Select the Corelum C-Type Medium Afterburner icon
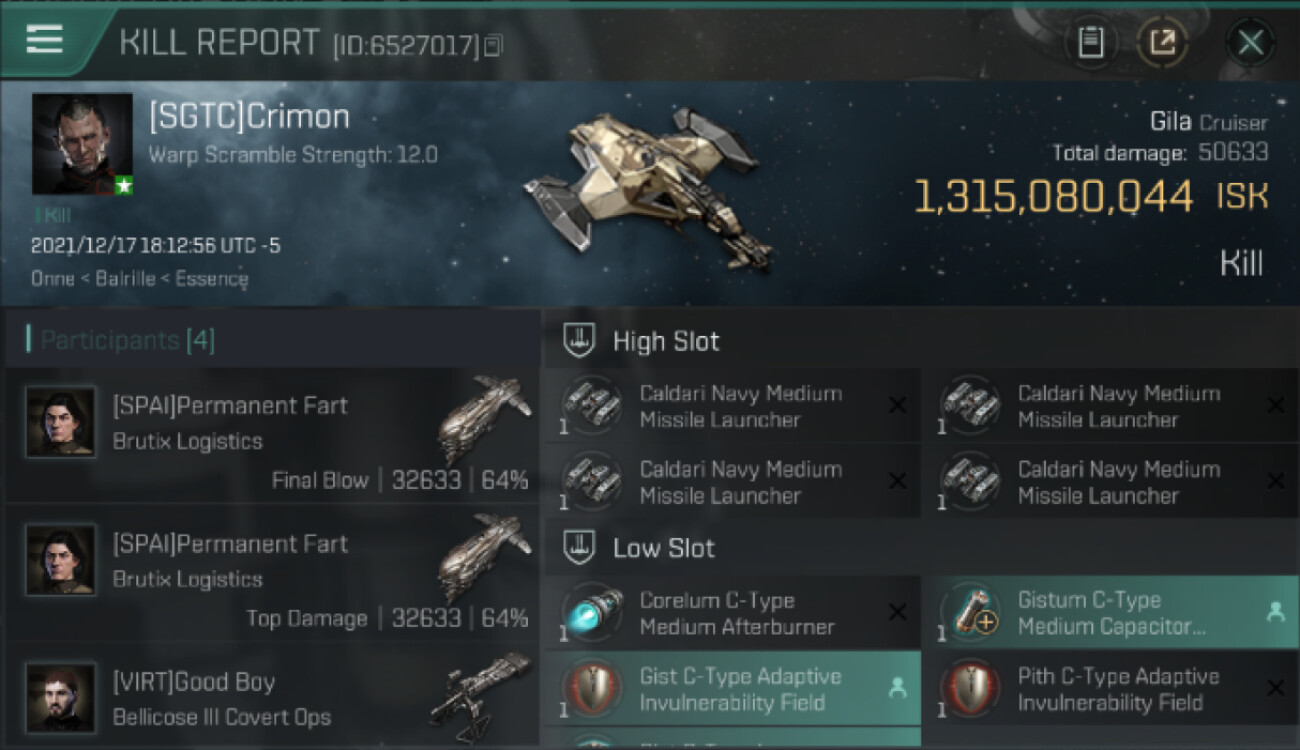Image resolution: width=1300 pixels, height=750 pixels. click(x=592, y=613)
